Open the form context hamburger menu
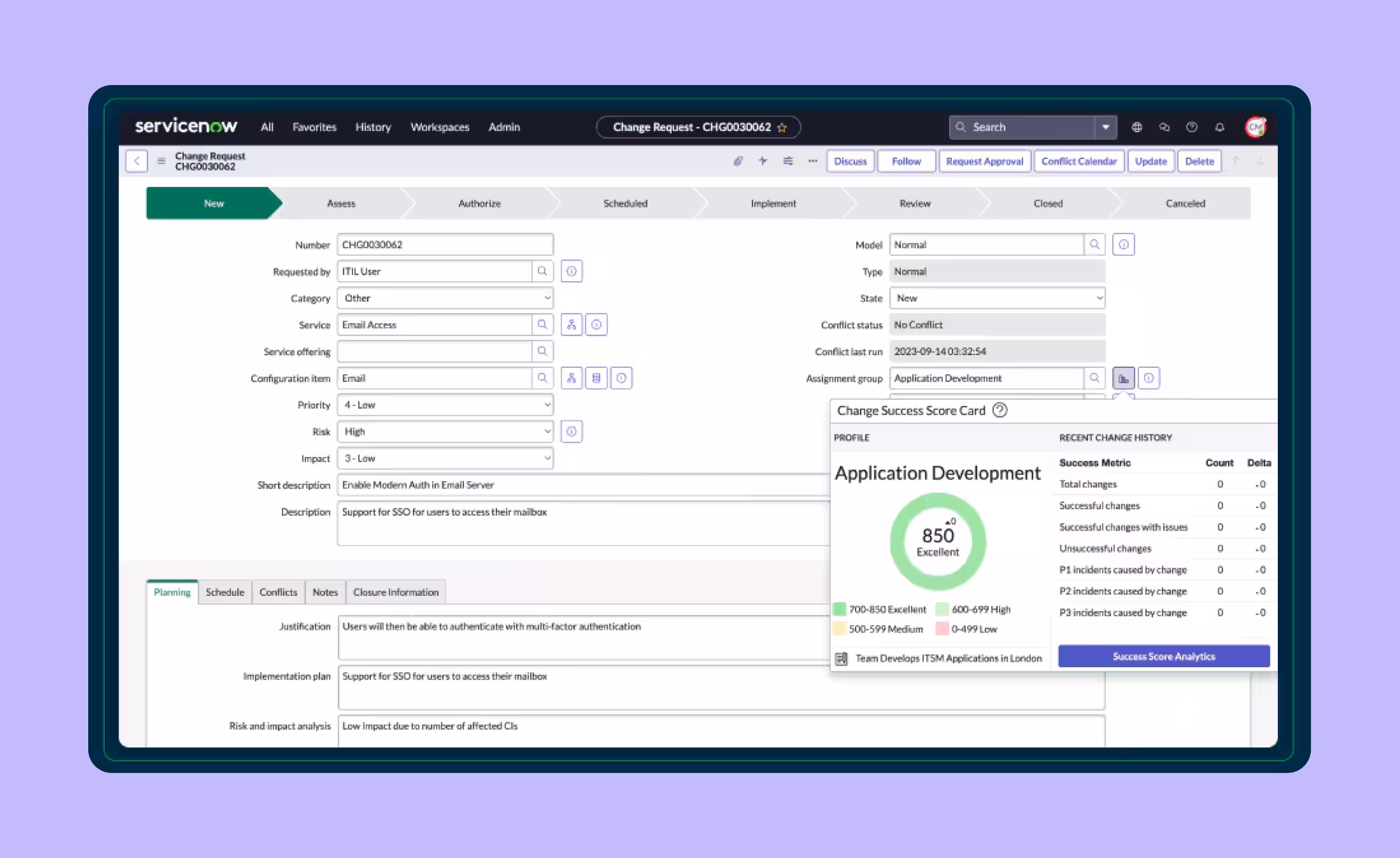The width and height of the screenshot is (1400, 858). [x=162, y=161]
